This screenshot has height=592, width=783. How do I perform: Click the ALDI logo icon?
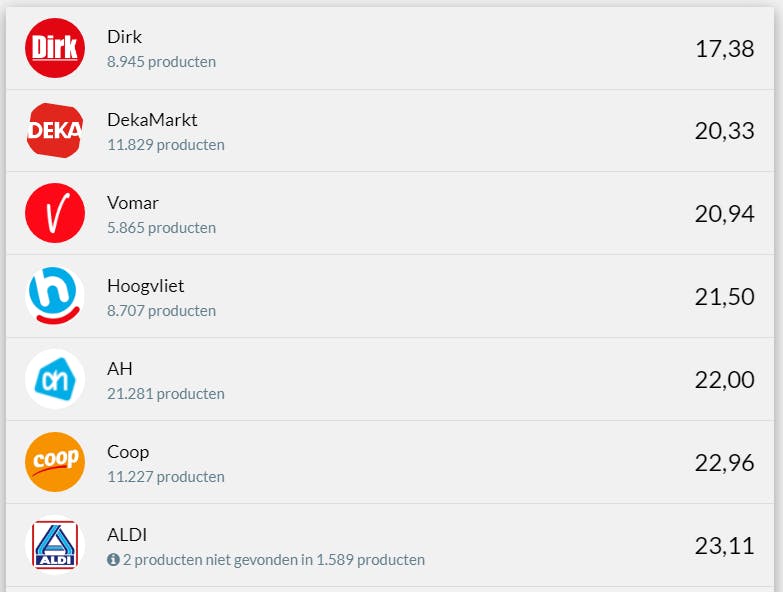(x=55, y=545)
